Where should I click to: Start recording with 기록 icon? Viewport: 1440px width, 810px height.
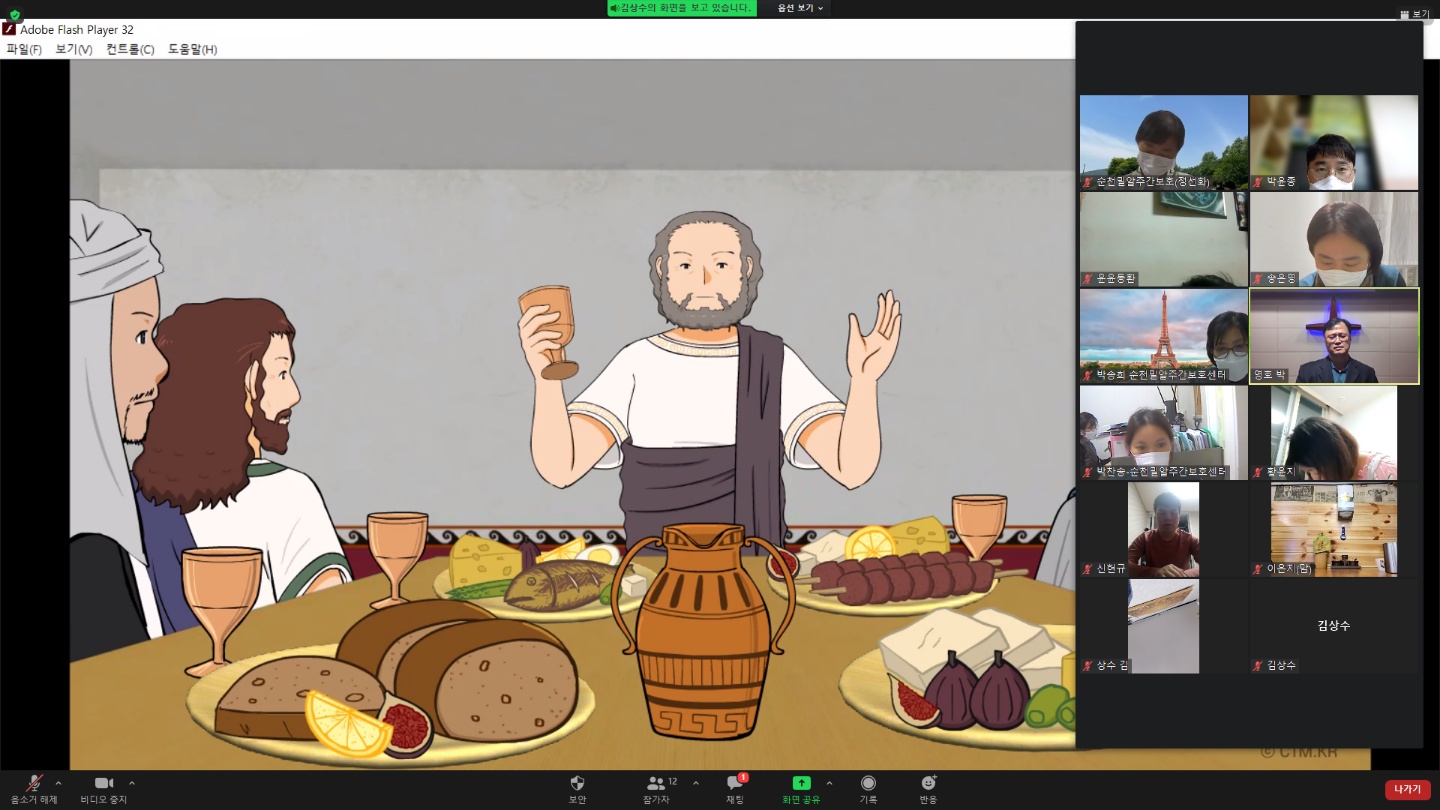[x=868, y=783]
